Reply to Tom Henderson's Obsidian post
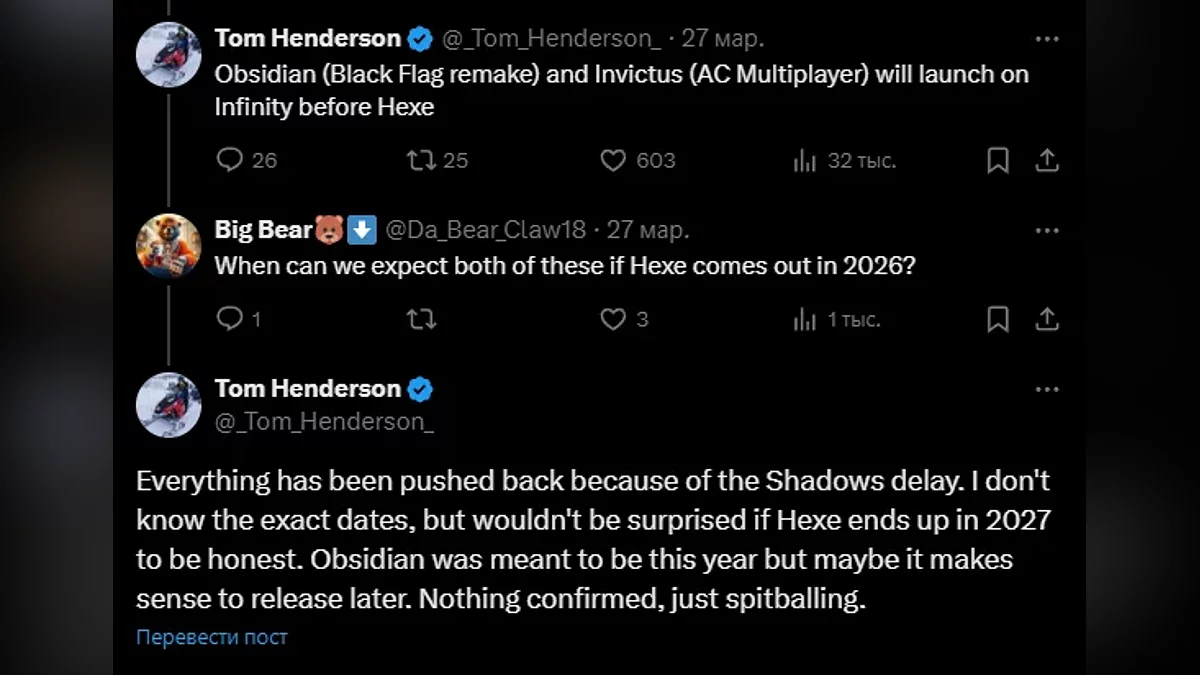The image size is (1200, 675). click(230, 160)
